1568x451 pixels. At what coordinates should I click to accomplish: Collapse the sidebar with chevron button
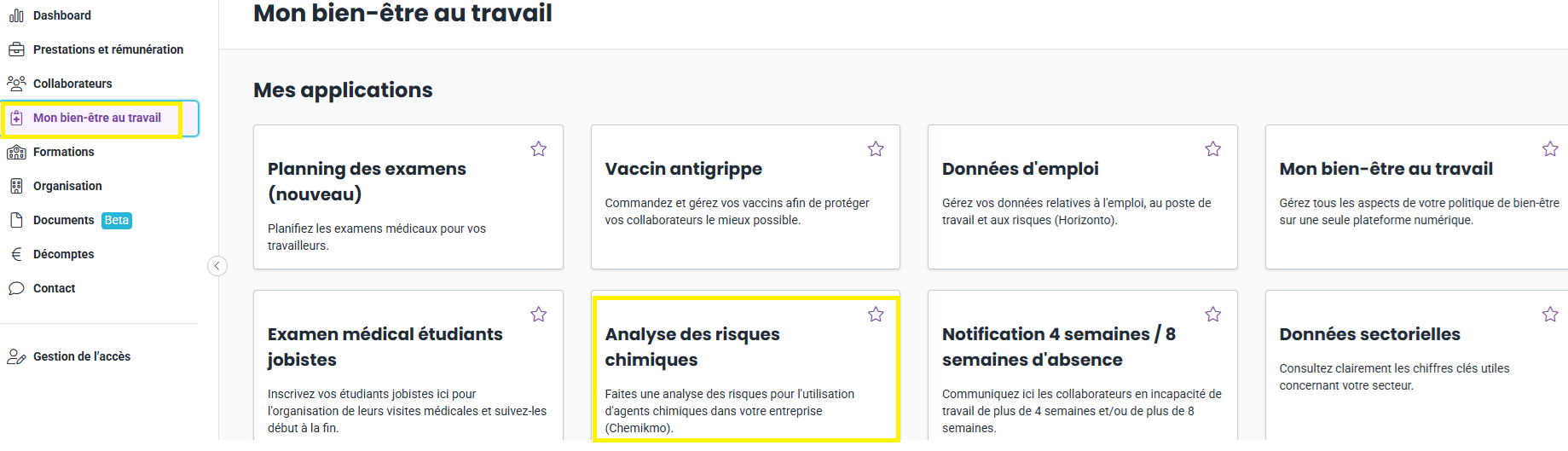tap(217, 266)
